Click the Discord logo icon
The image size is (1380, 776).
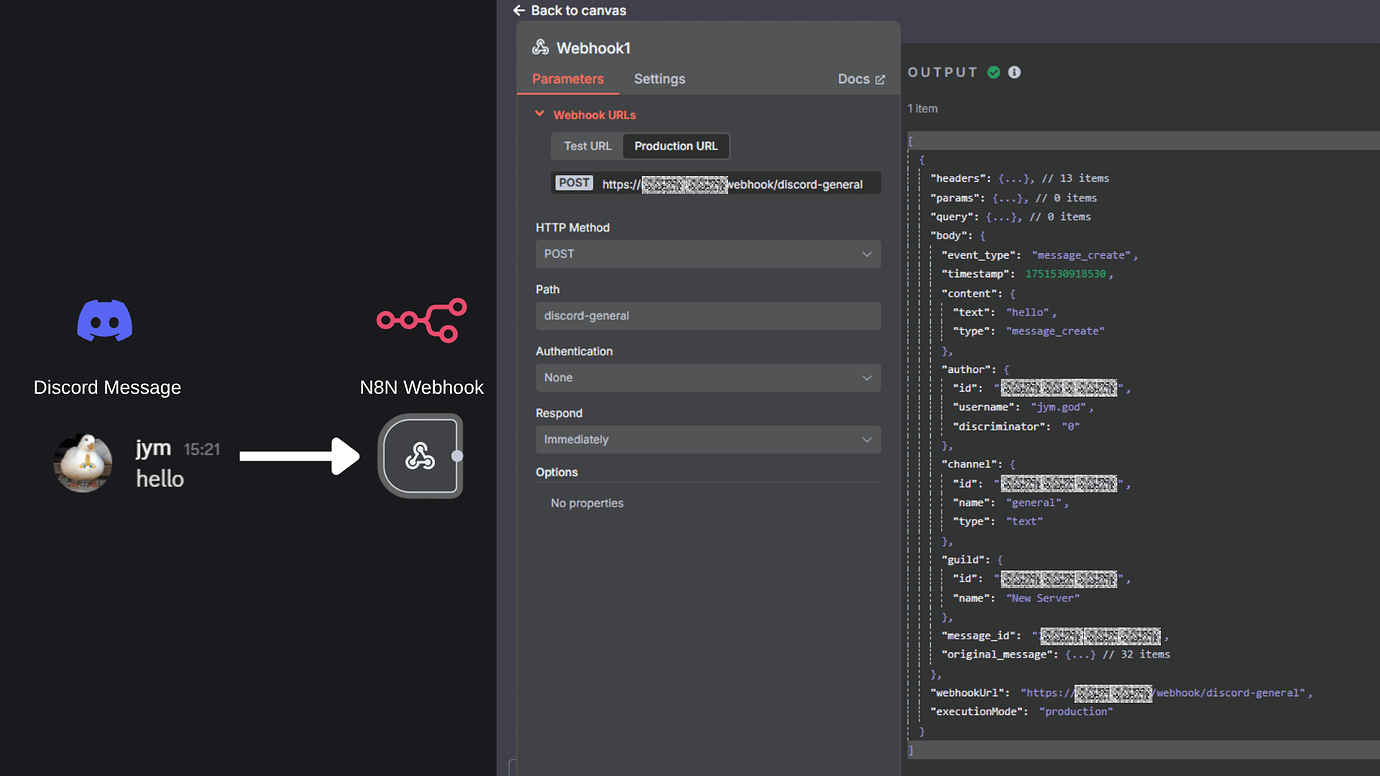pyautogui.click(x=106, y=318)
